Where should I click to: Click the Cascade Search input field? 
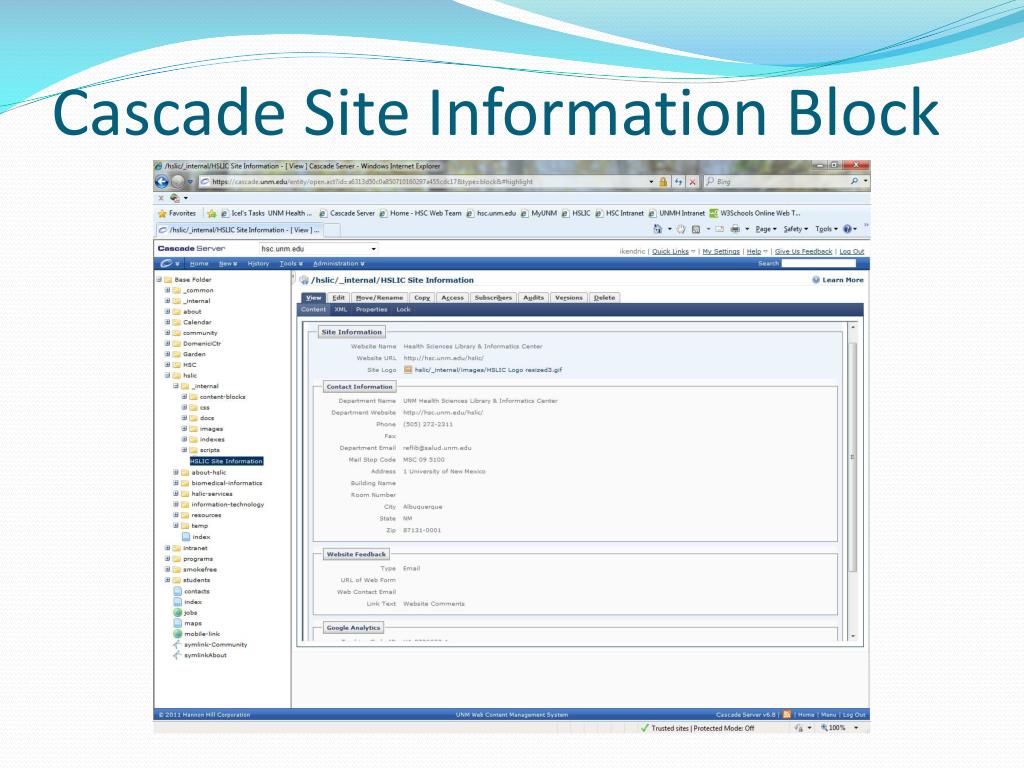[x=818, y=263]
